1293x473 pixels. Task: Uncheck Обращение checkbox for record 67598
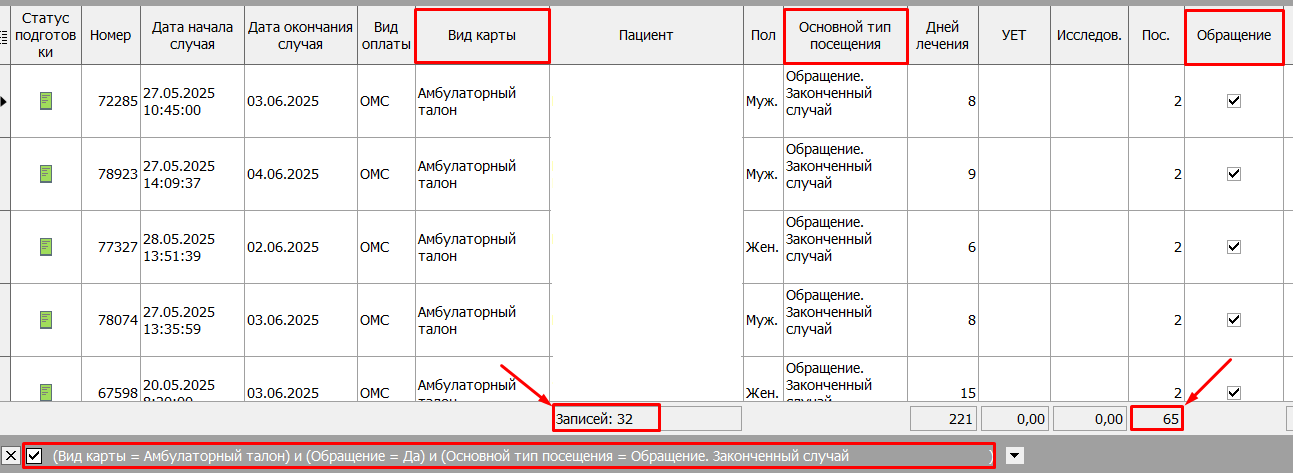(1233, 392)
